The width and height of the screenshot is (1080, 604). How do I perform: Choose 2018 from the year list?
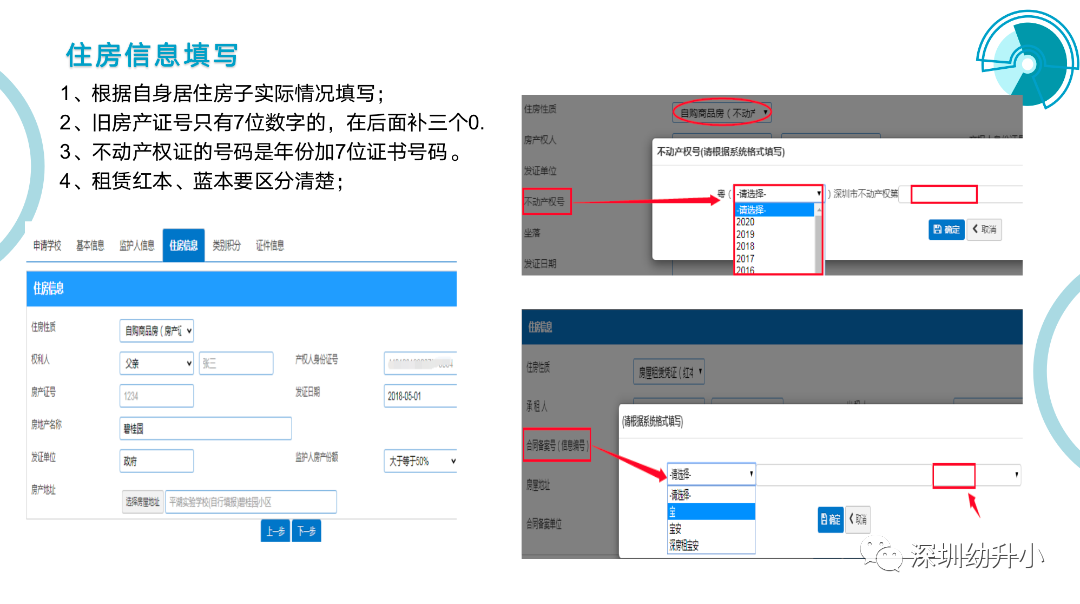pyautogui.click(x=774, y=247)
